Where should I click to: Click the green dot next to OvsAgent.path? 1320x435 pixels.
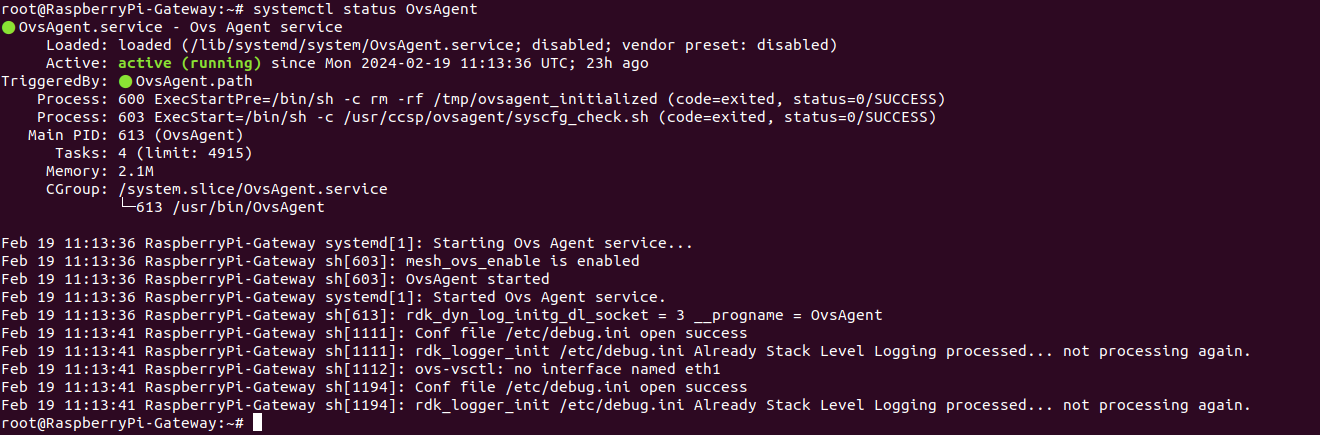coord(125,81)
